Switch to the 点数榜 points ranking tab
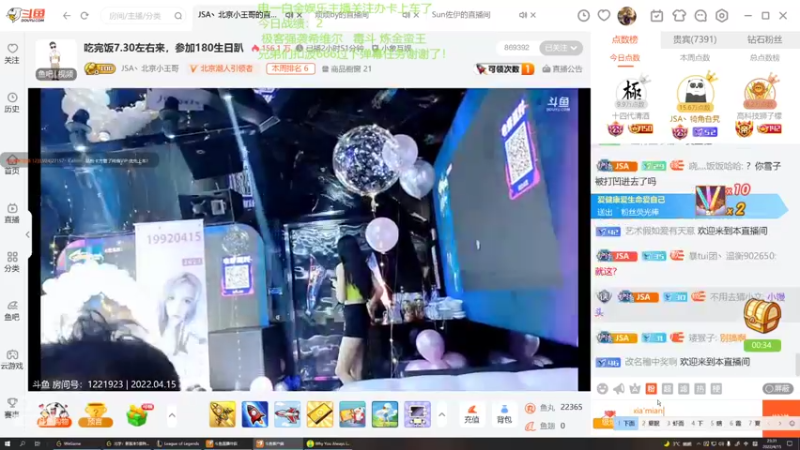The width and height of the screenshot is (800, 450). [x=624, y=39]
